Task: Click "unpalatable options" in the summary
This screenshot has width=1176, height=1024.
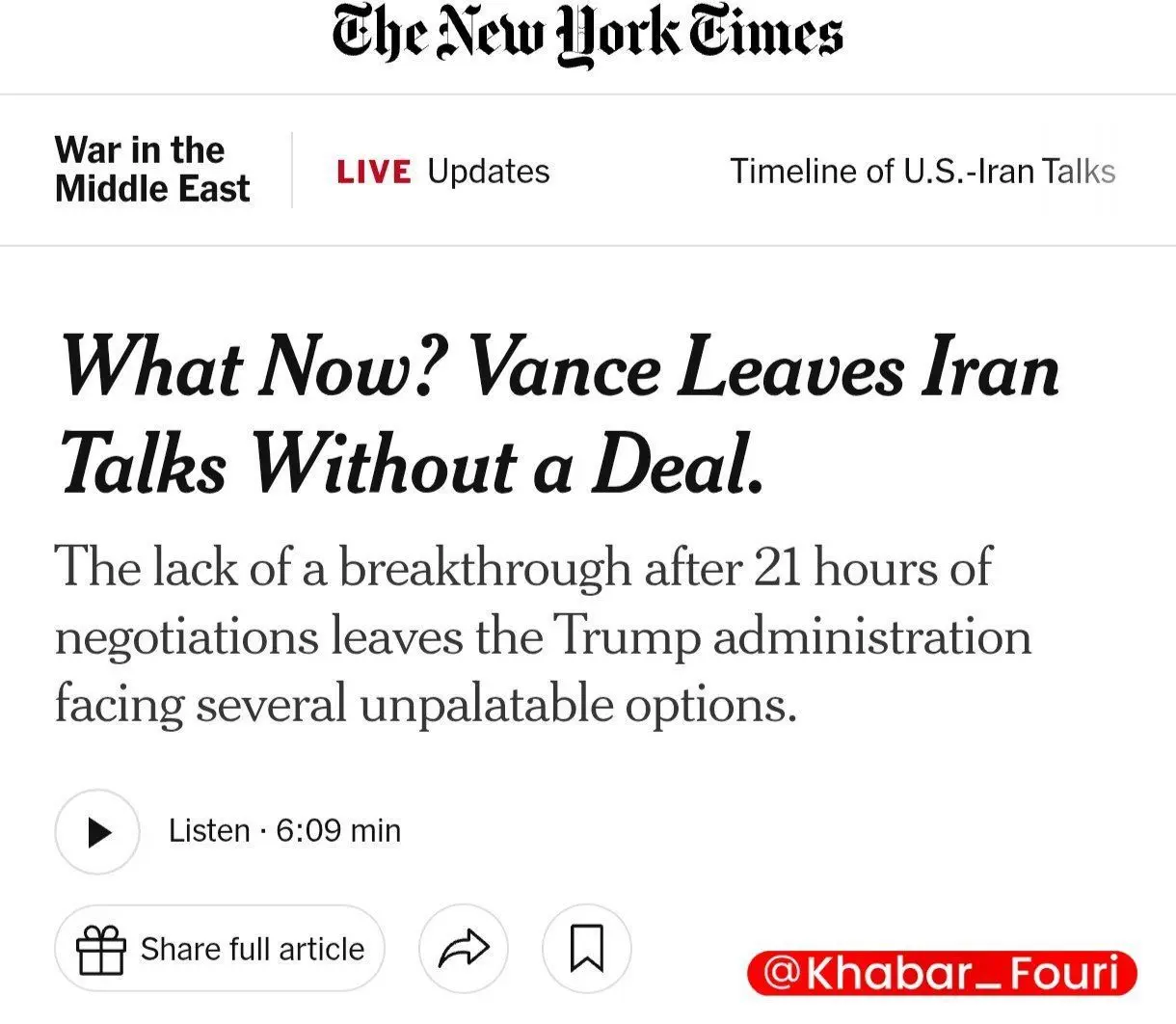Action: (578, 705)
